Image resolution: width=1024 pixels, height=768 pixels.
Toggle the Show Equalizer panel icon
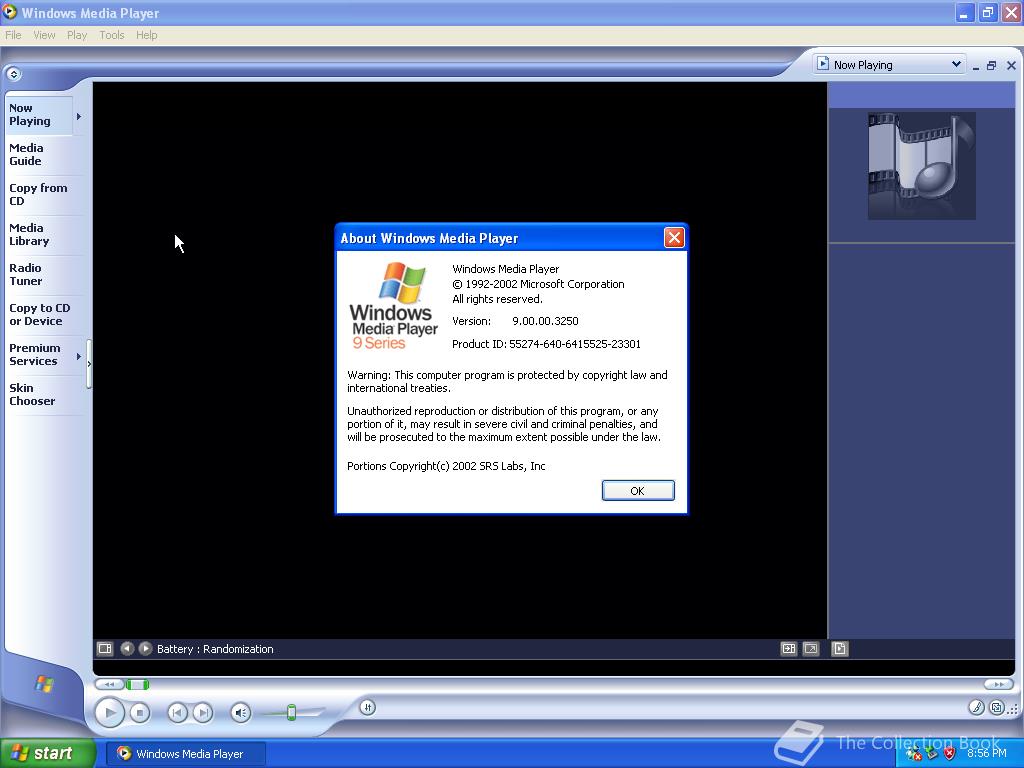click(x=789, y=648)
